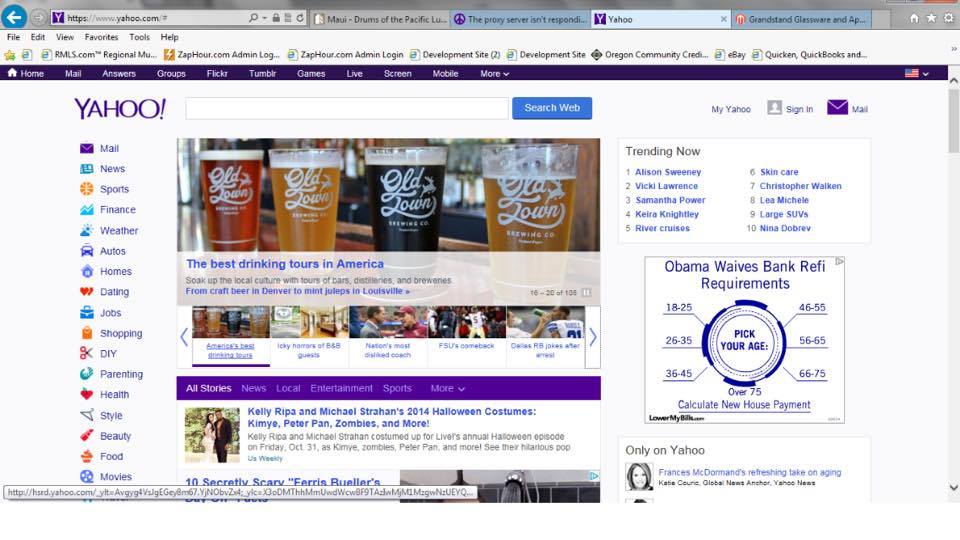Screen dimensions: 960x540
Task: Click the News icon in sidebar
Action: click(86, 168)
